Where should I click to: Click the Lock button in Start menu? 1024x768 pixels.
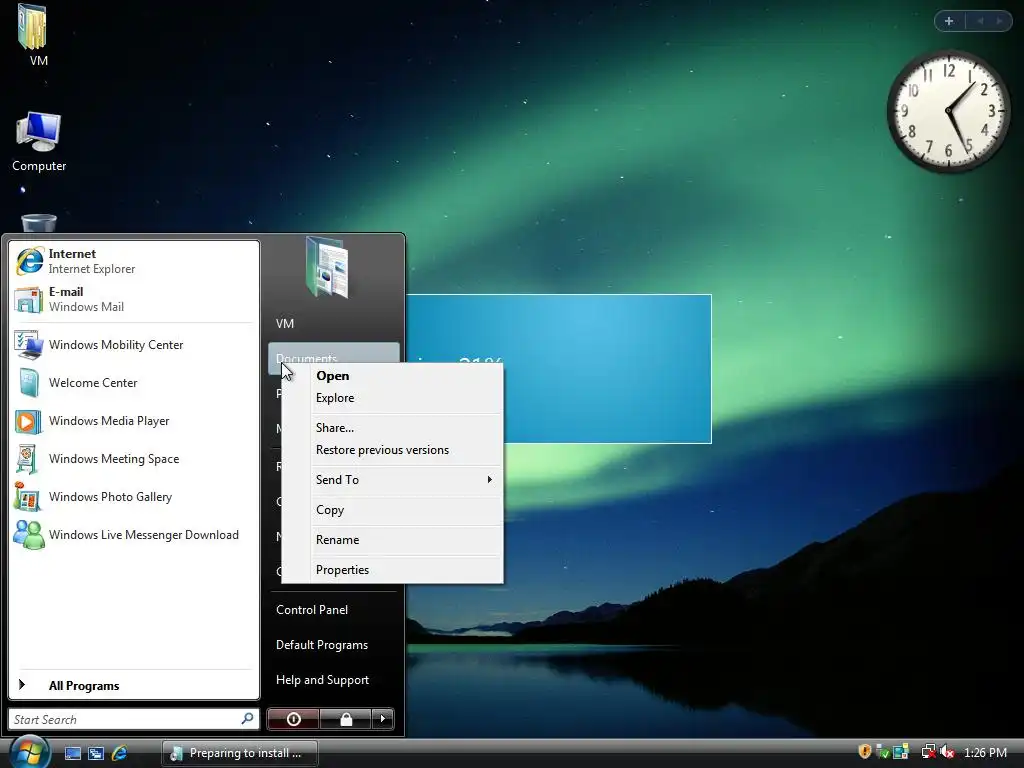[345, 719]
